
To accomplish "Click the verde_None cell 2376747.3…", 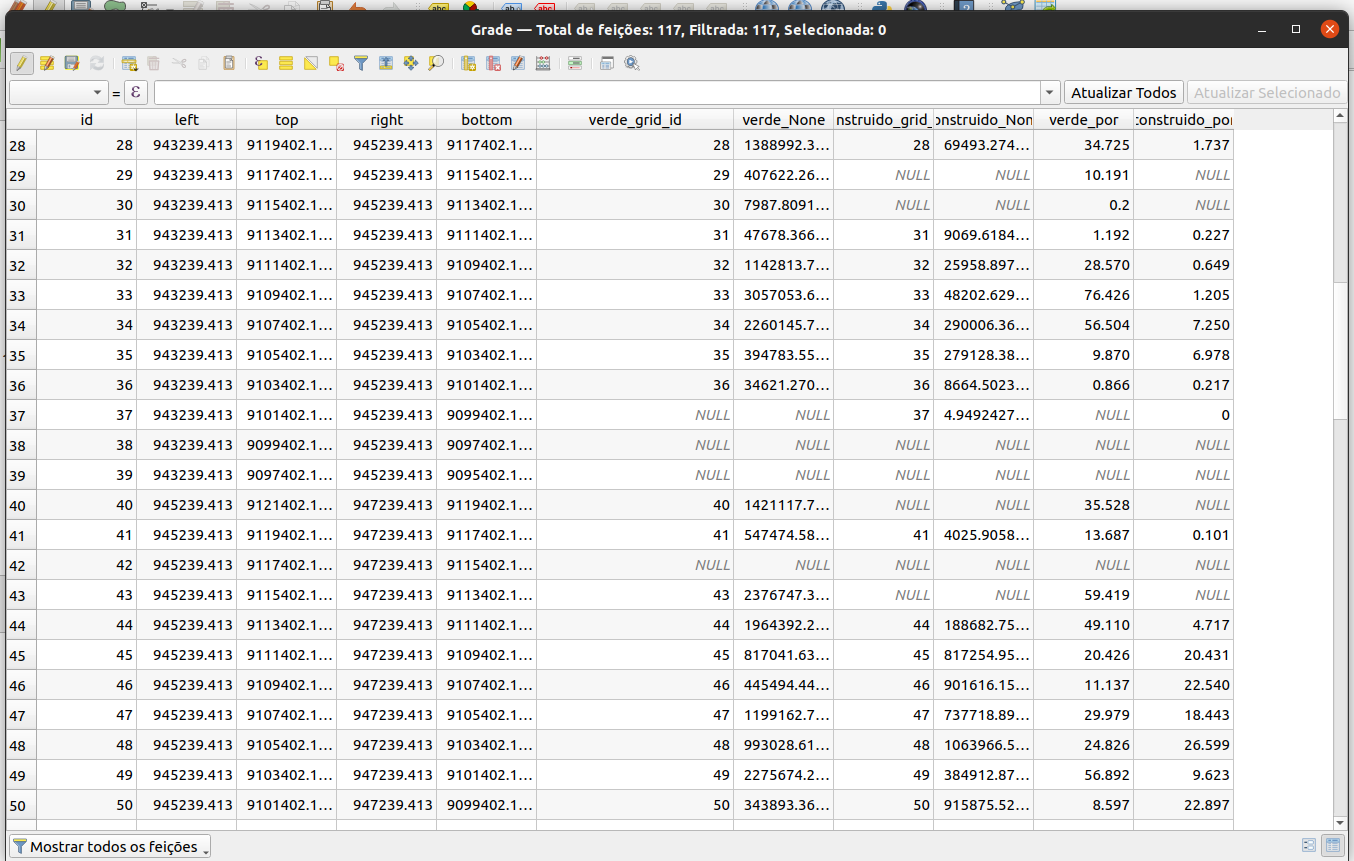I will 784,595.
